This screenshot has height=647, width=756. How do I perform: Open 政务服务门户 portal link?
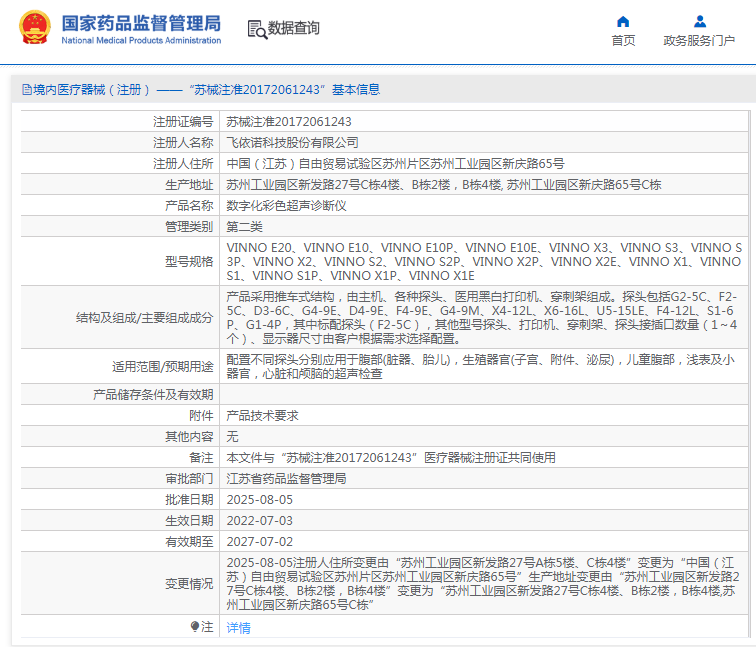coord(699,41)
